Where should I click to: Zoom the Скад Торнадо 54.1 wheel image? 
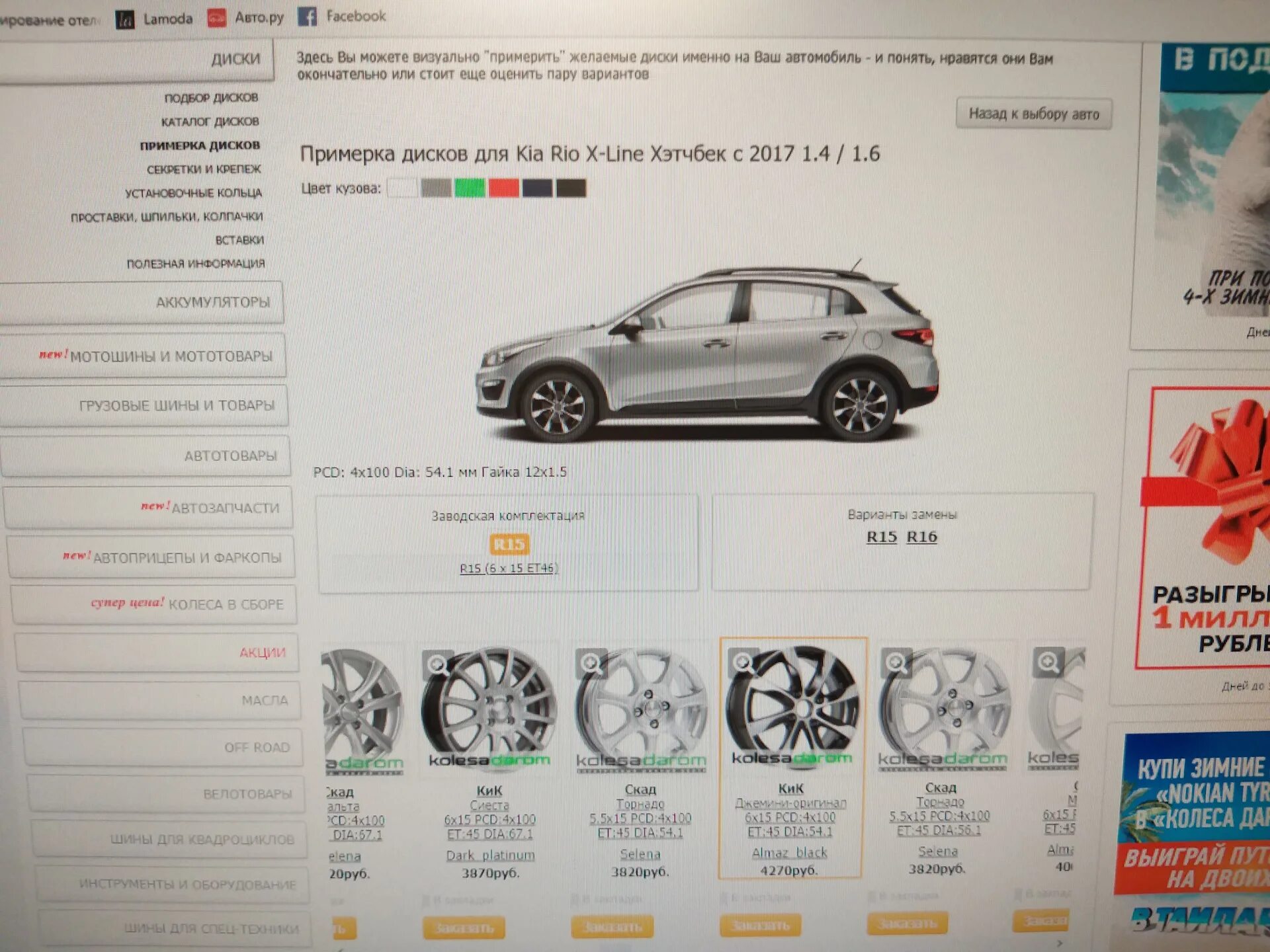(x=591, y=663)
